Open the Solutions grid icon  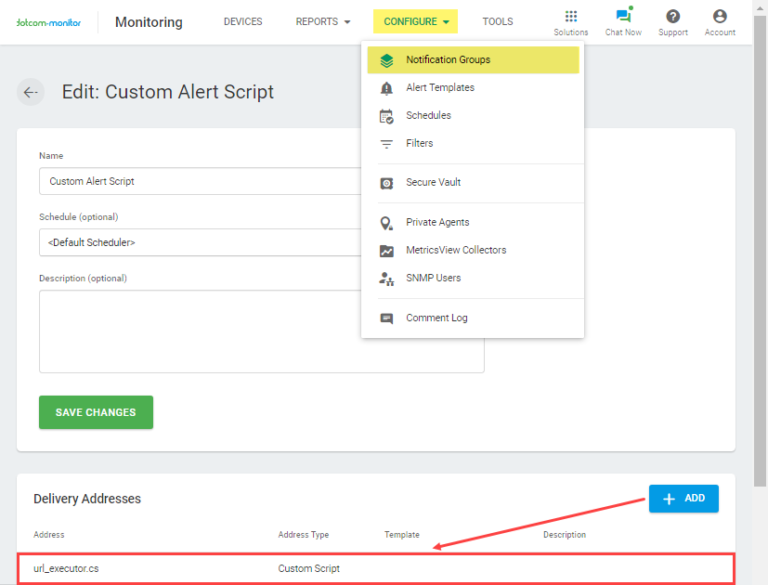tap(571, 17)
